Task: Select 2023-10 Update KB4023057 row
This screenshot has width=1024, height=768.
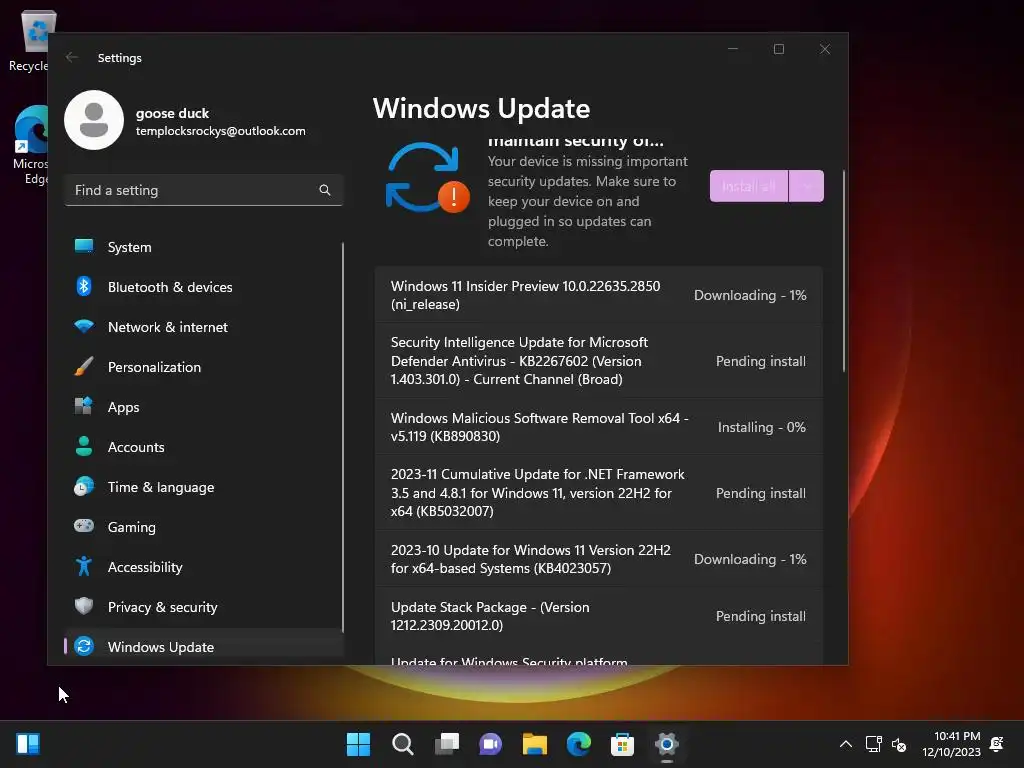Action: click(598, 559)
